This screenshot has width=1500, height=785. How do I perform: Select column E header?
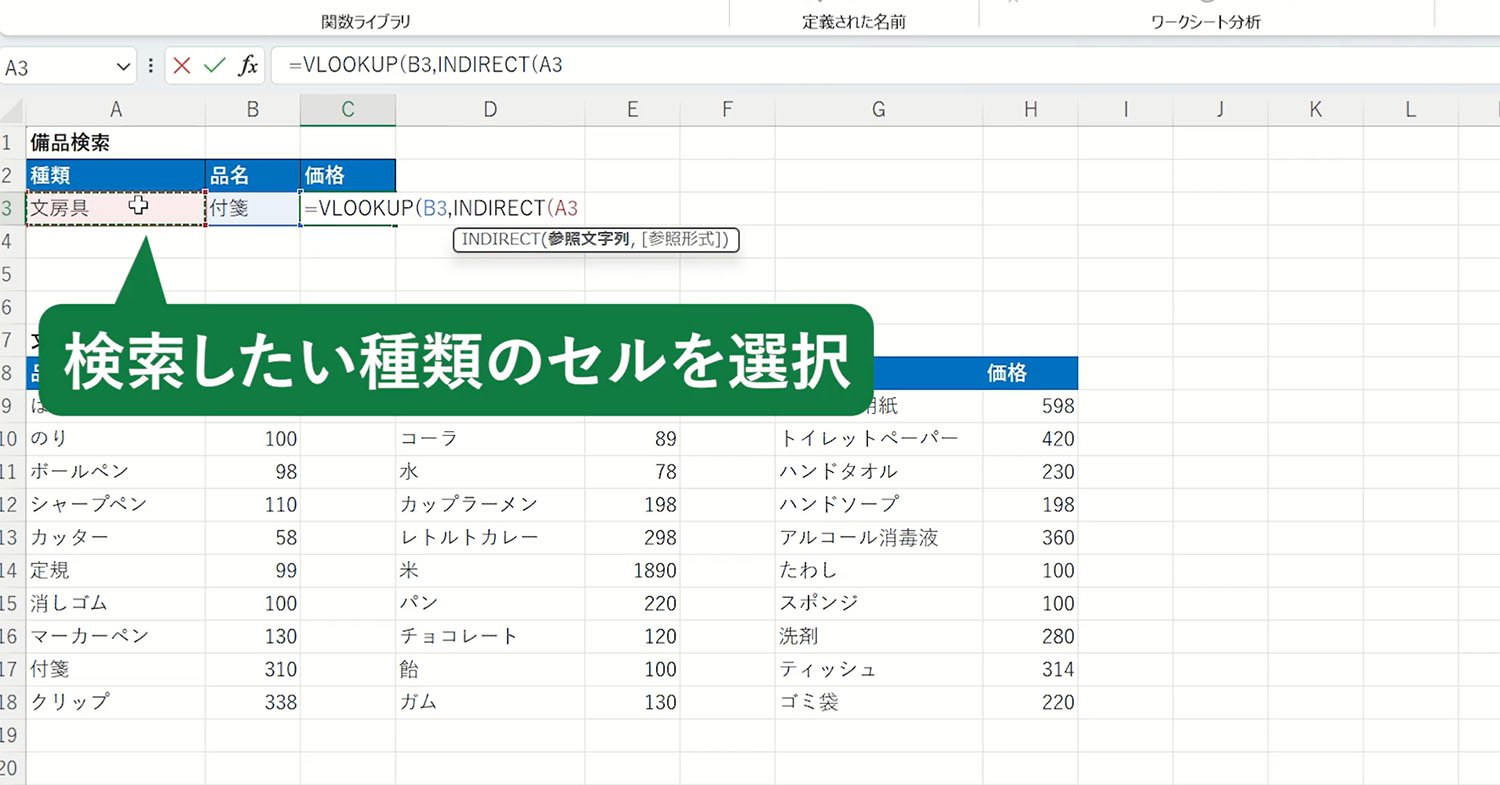(x=632, y=110)
